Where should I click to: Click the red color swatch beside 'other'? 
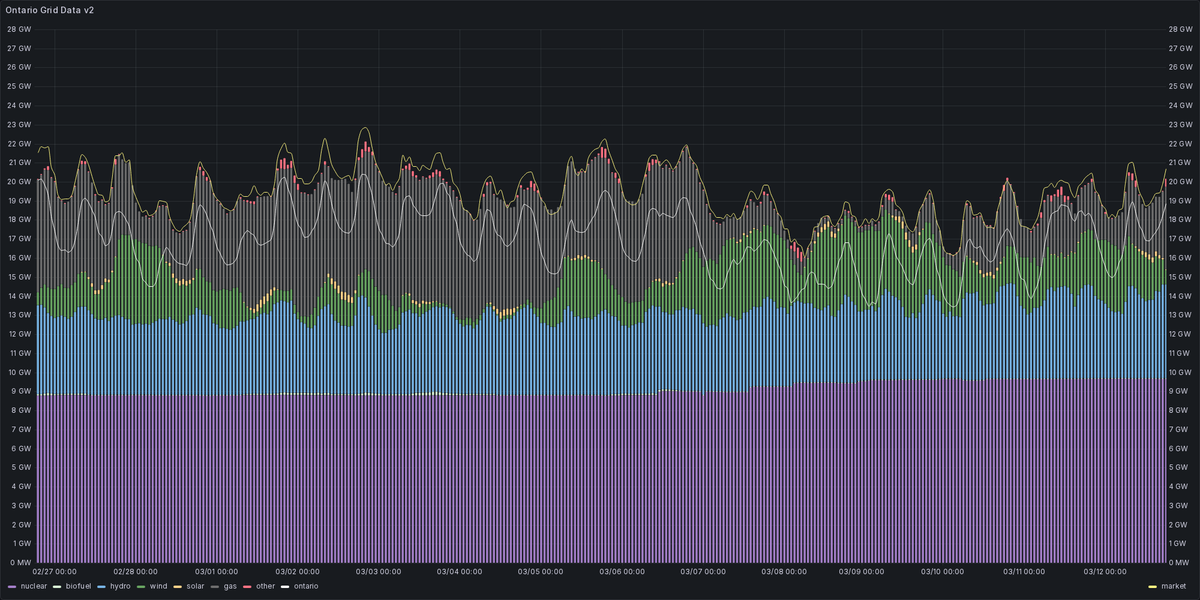(x=247, y=587)
